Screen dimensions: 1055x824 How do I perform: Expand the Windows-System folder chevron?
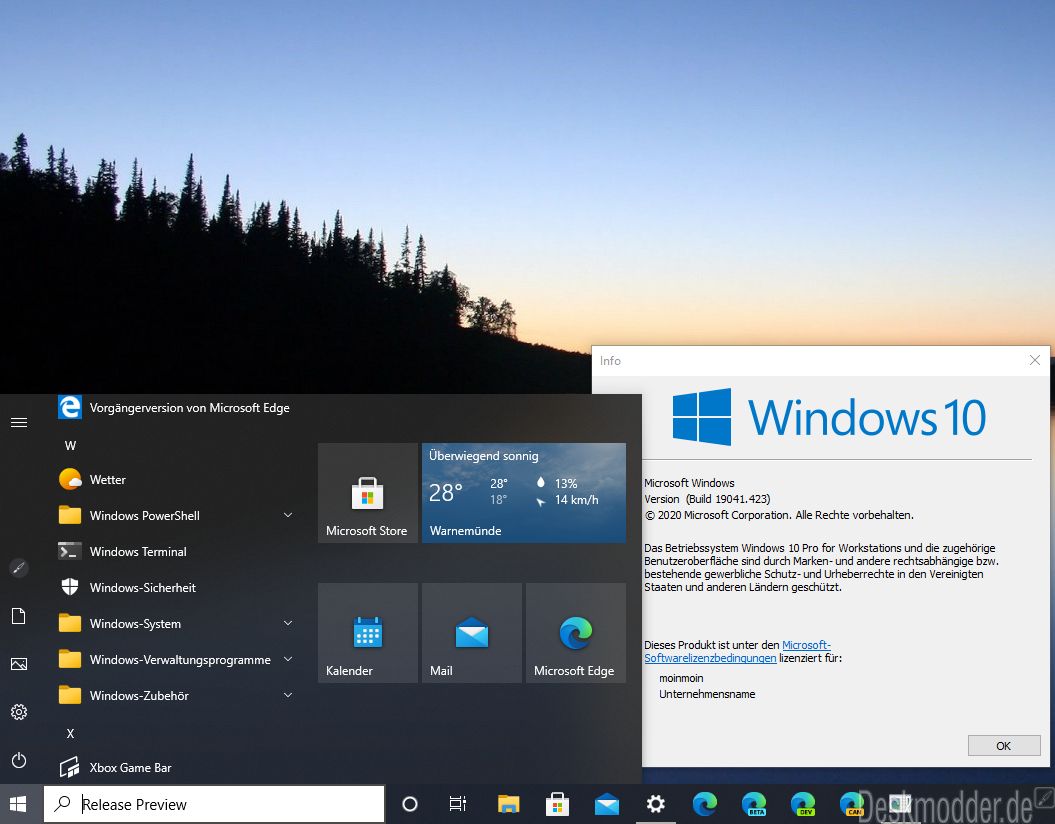click(288, 624)
